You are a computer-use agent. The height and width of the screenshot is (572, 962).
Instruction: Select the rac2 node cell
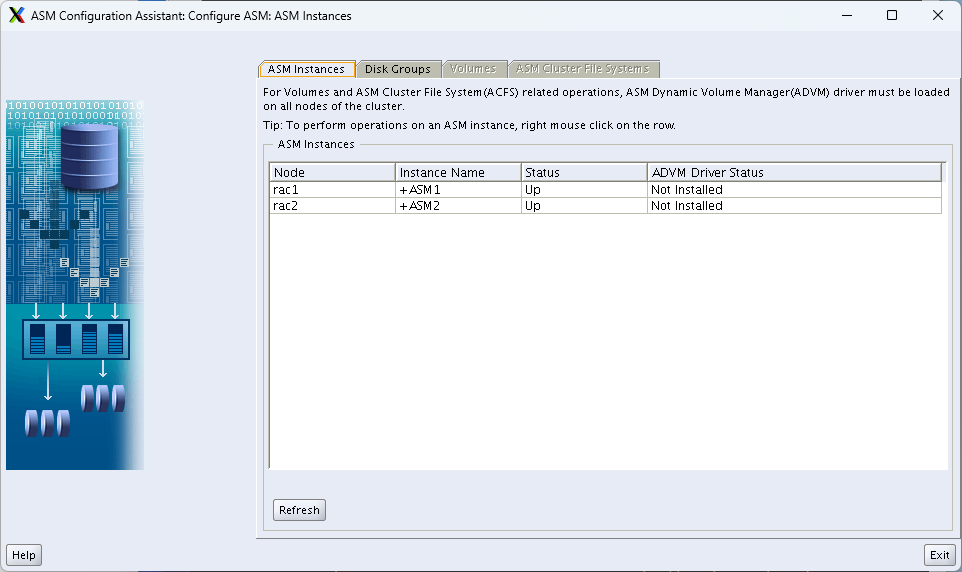pos(332,206)
